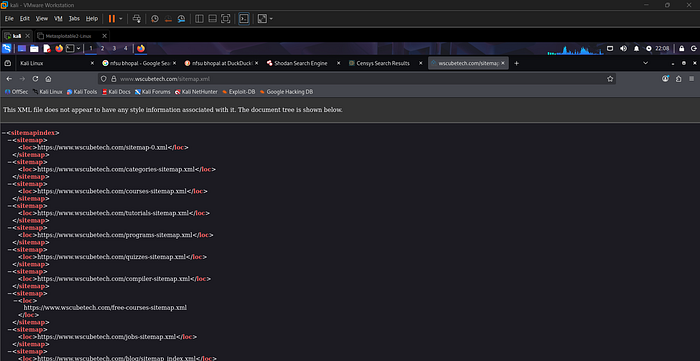This screenshot has height=361, width=700.
Task: Click the browser back arrow
Action: (x=9, y=79)
